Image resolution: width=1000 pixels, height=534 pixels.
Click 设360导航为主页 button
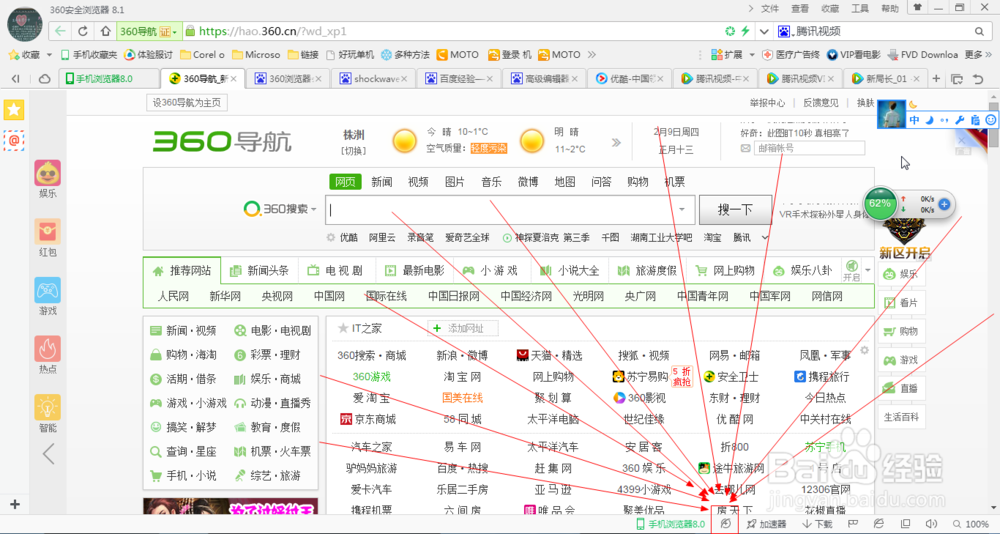[186, 103]
